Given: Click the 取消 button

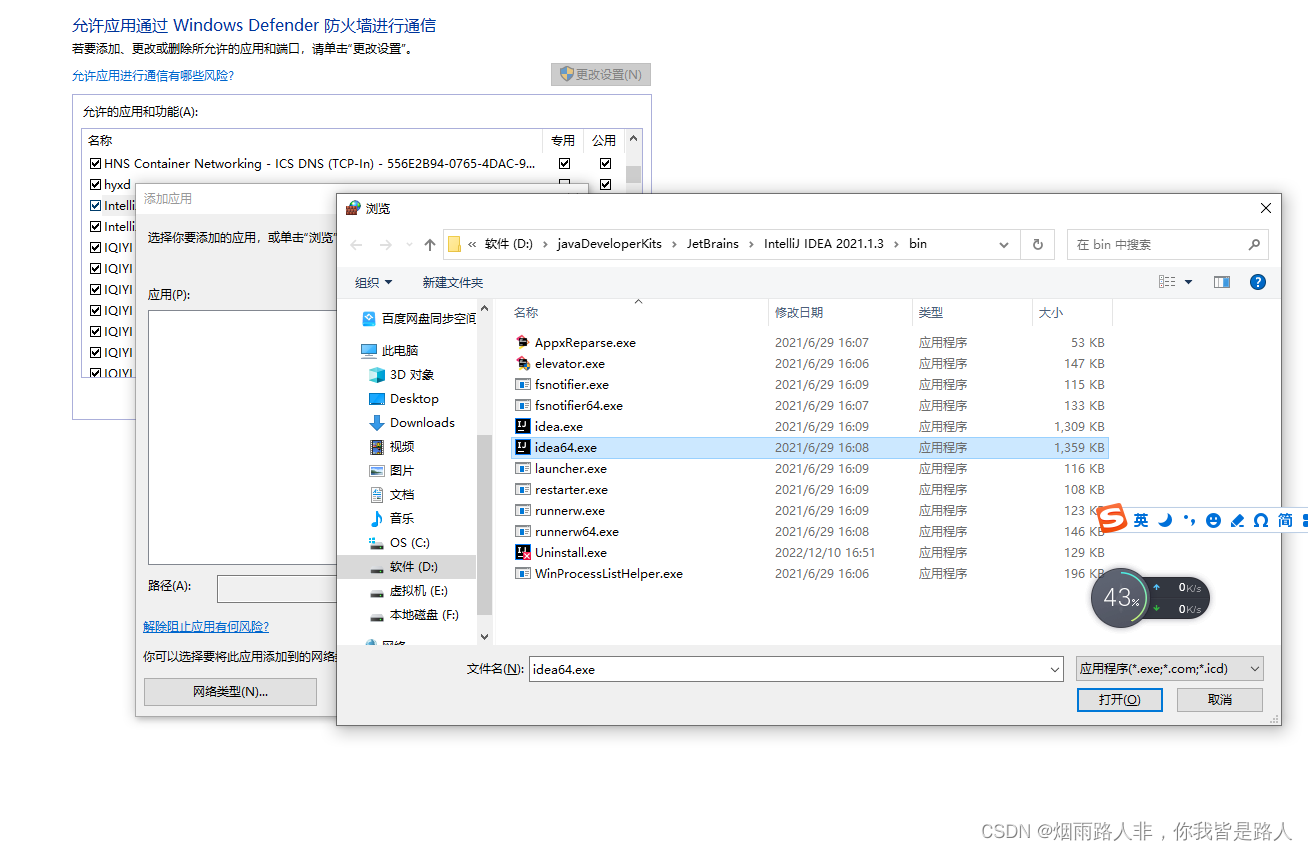Looking at the screenshot, I should [1220, 699].
